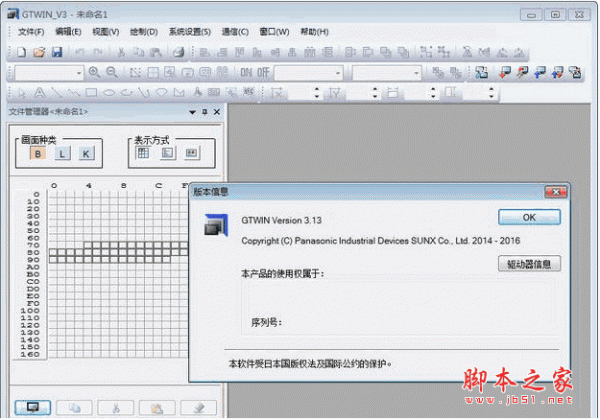Click the red downward transfer arrow icon
Image resolution: width=600 pixels, height=420 pixels.
505,72
